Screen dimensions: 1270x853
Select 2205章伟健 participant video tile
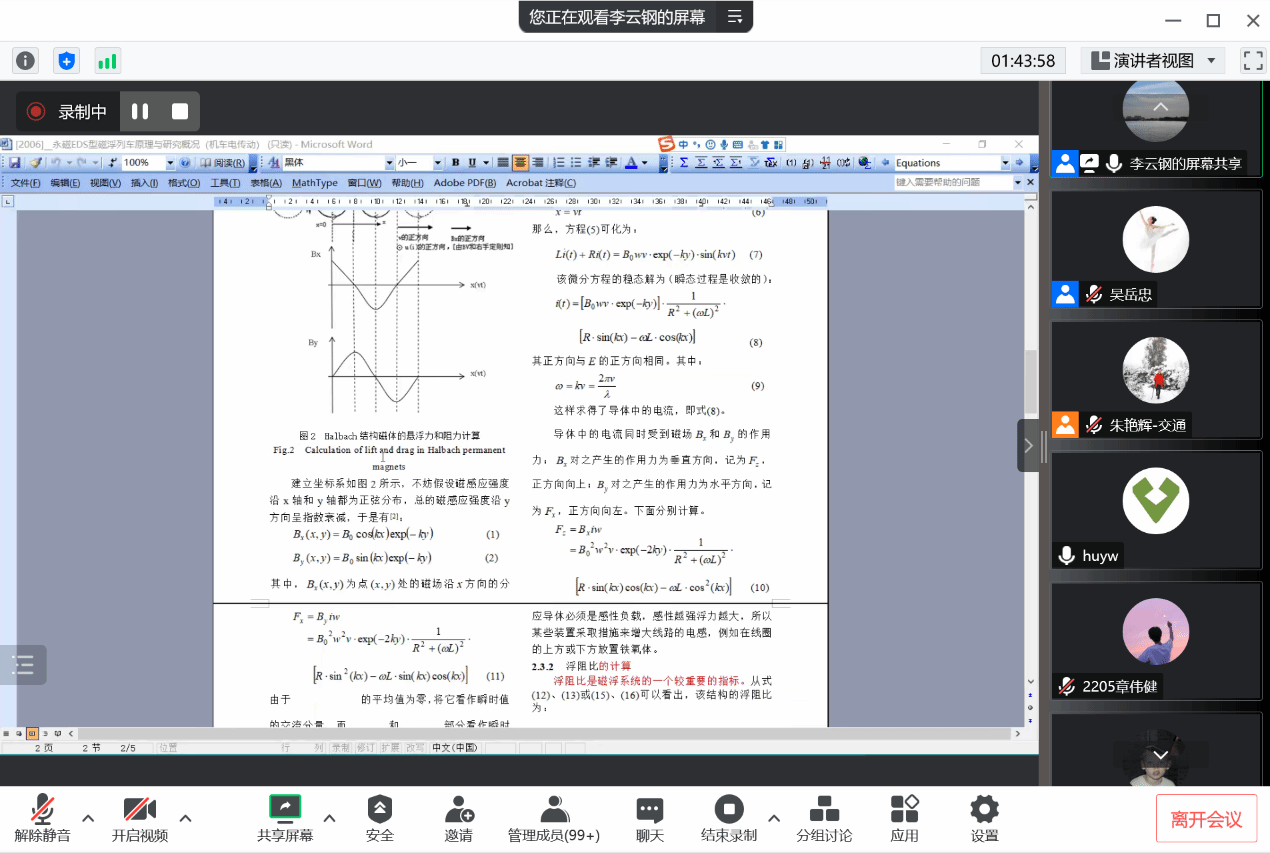[1156, 641]
